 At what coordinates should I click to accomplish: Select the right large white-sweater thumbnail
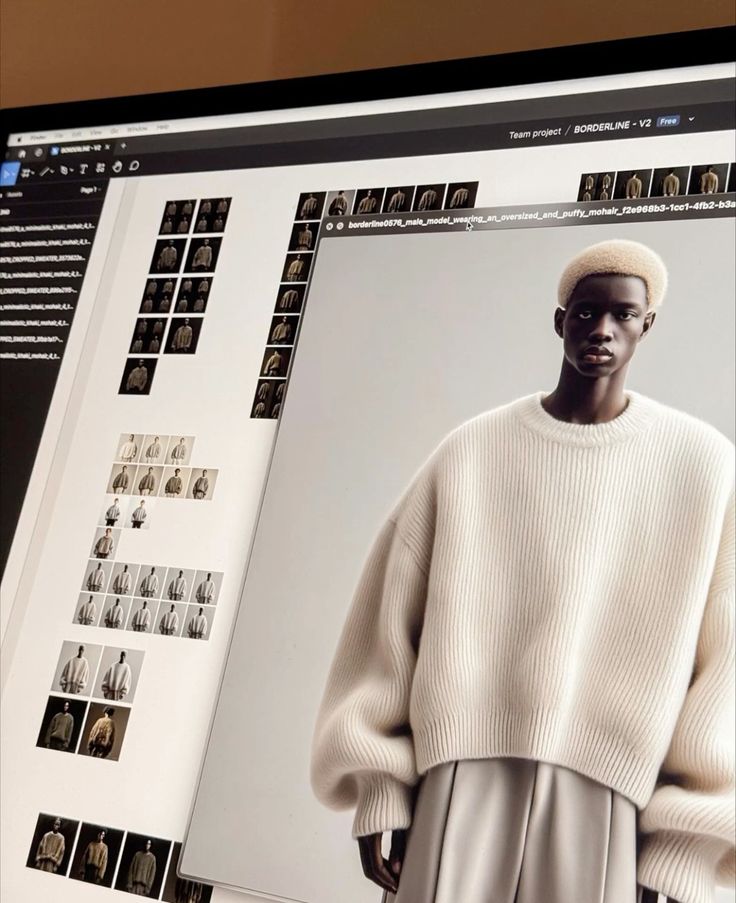pos(119,674)
